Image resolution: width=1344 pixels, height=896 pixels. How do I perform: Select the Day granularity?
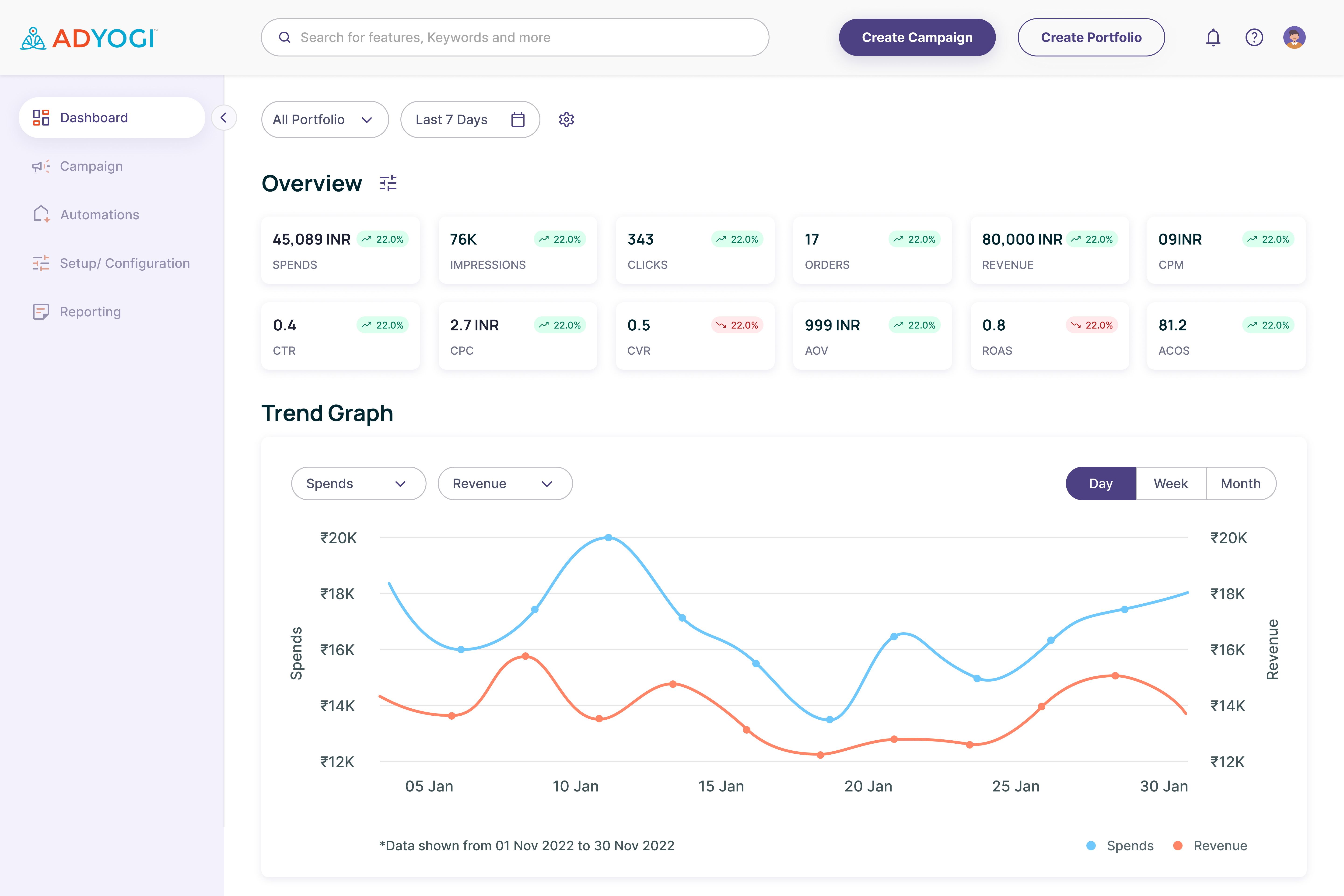tap(1101, 483)
